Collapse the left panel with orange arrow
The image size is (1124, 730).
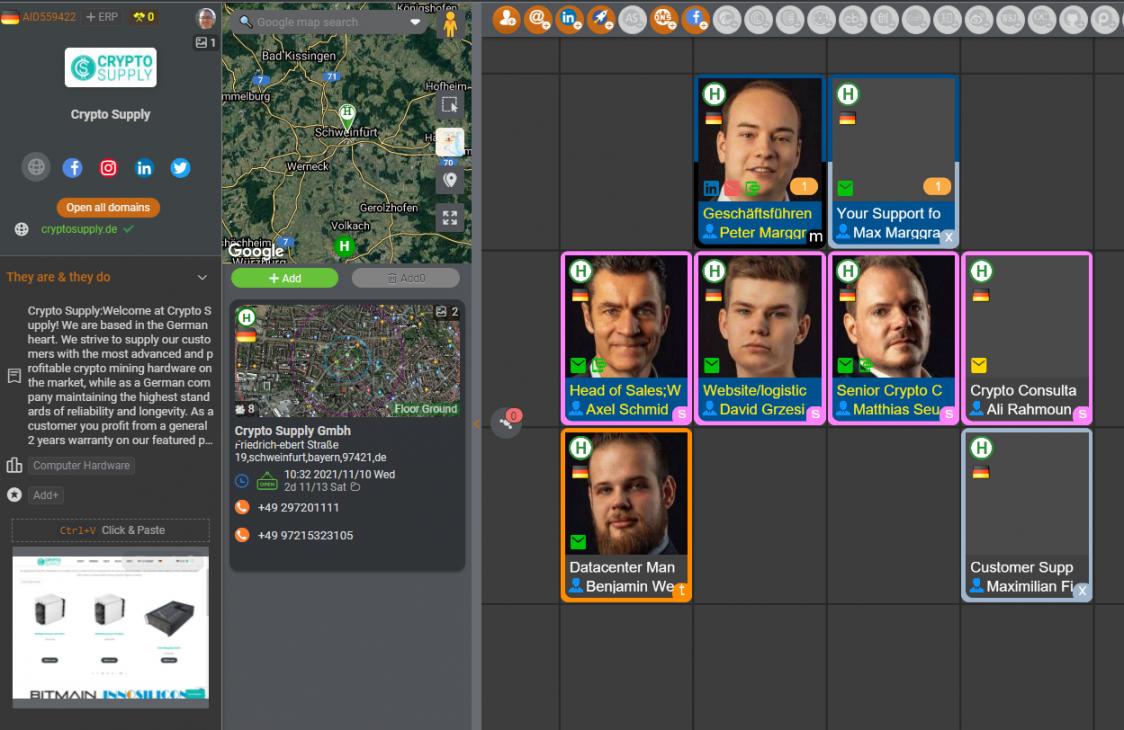click(x=476, y=423)
